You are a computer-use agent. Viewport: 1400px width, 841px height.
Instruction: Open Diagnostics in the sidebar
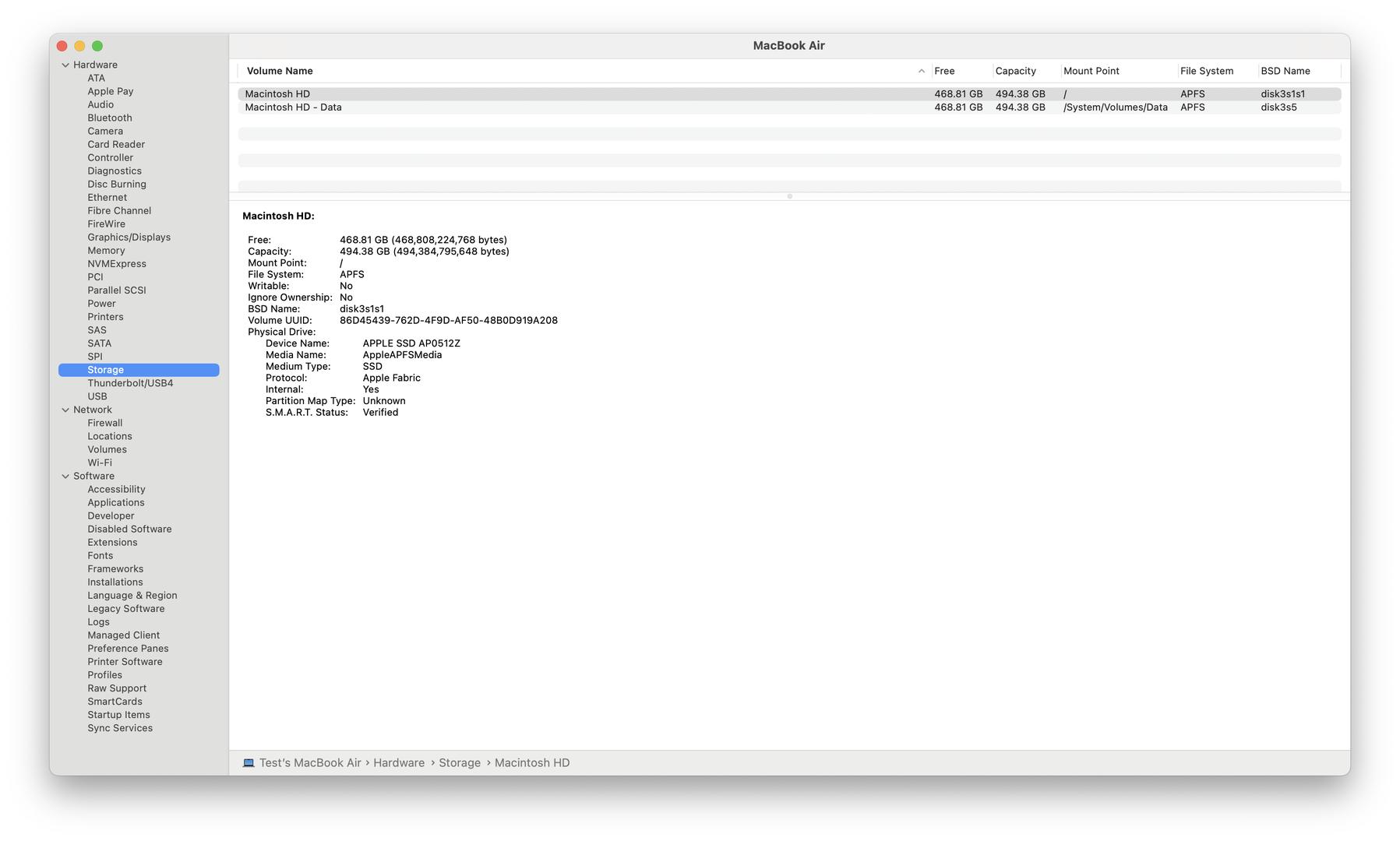115,171
